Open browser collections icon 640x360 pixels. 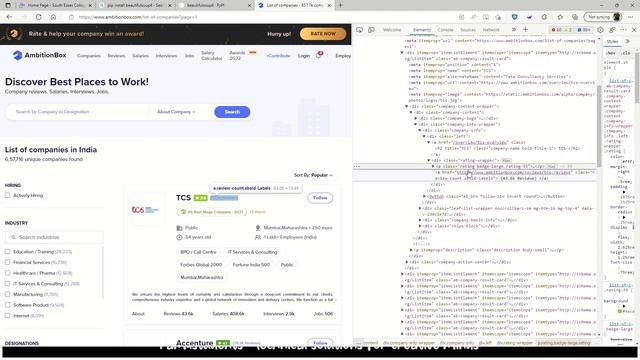coord(575,17)
